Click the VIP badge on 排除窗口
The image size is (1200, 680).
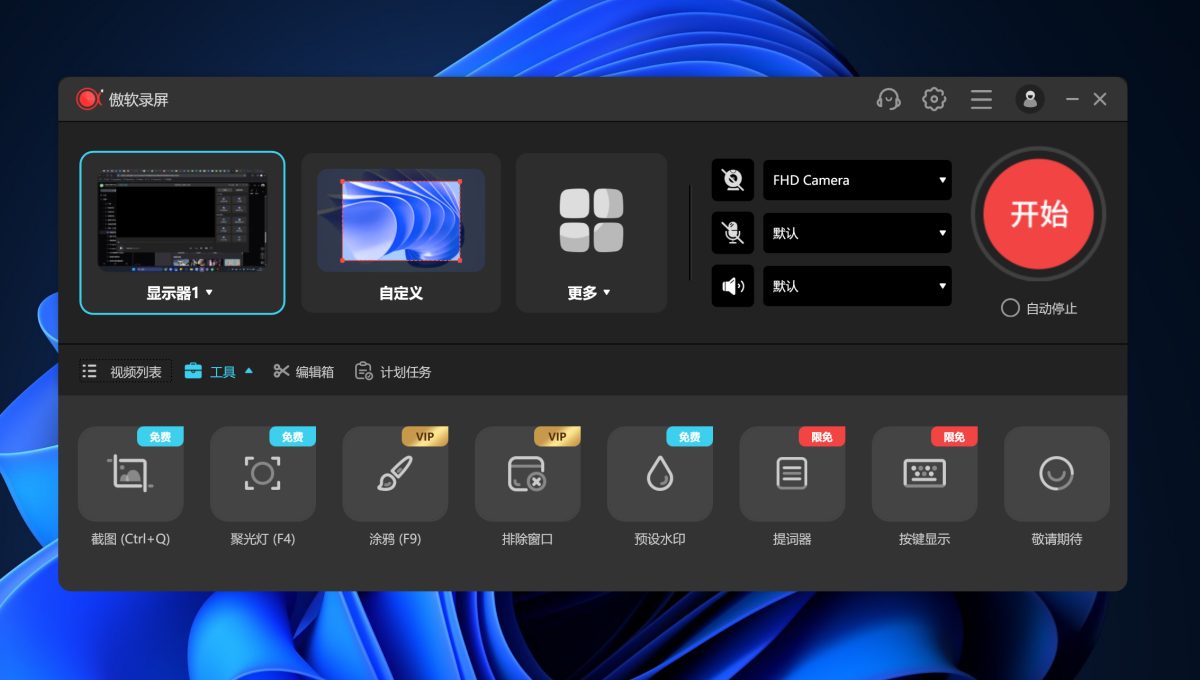pyautogui.click(x=557, y=437)
